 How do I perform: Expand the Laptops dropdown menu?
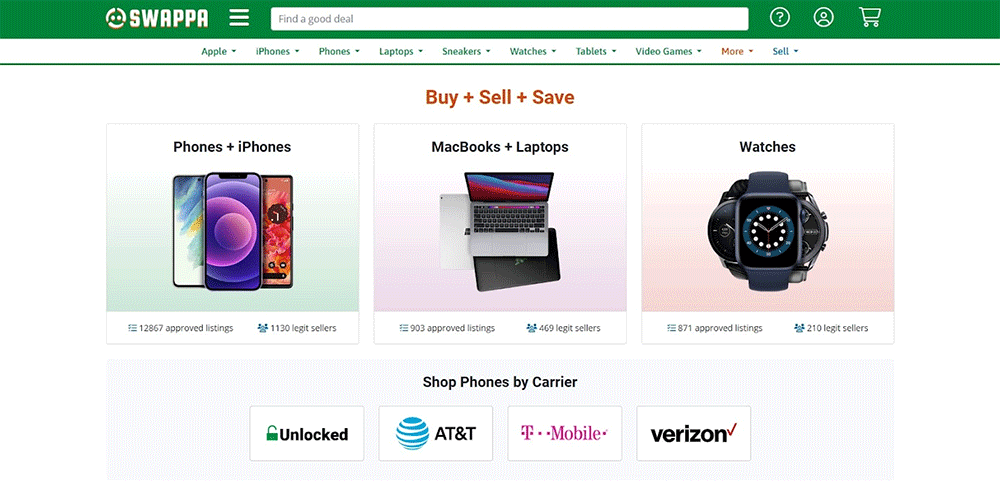pyautogui.click(x=401, y=52)
